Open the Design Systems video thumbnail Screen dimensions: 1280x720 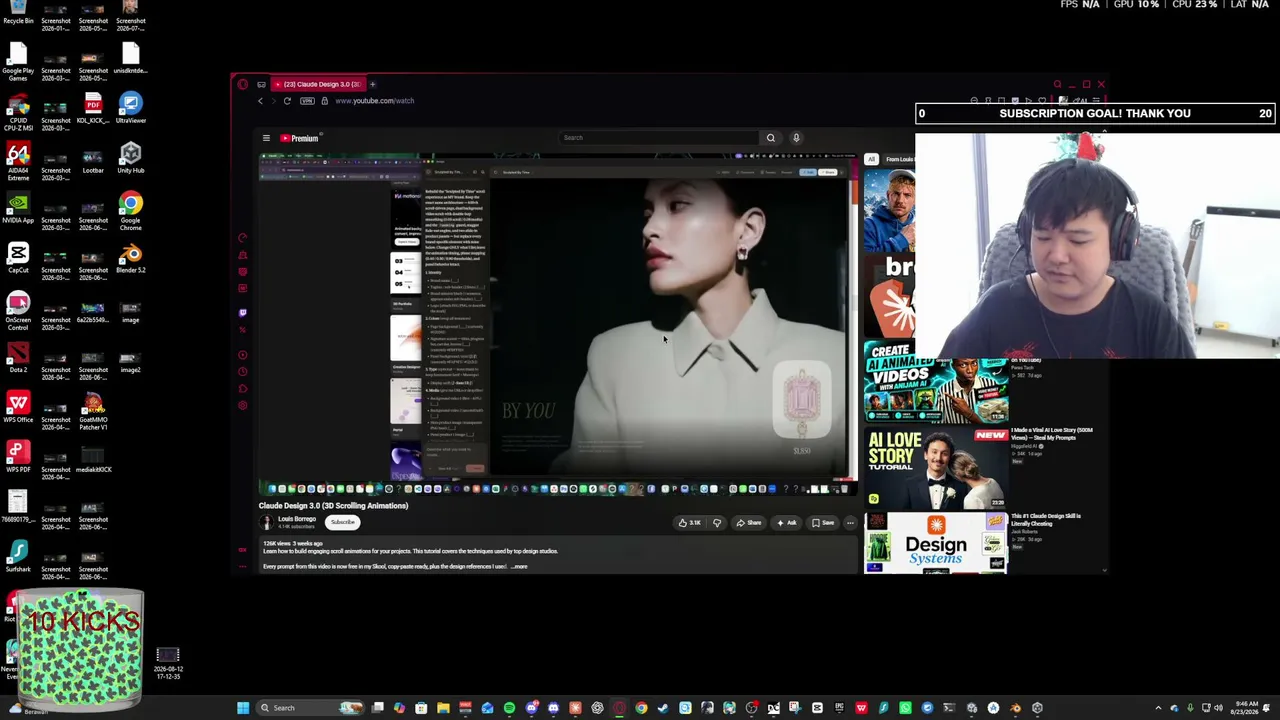click(x=936, y=543)
